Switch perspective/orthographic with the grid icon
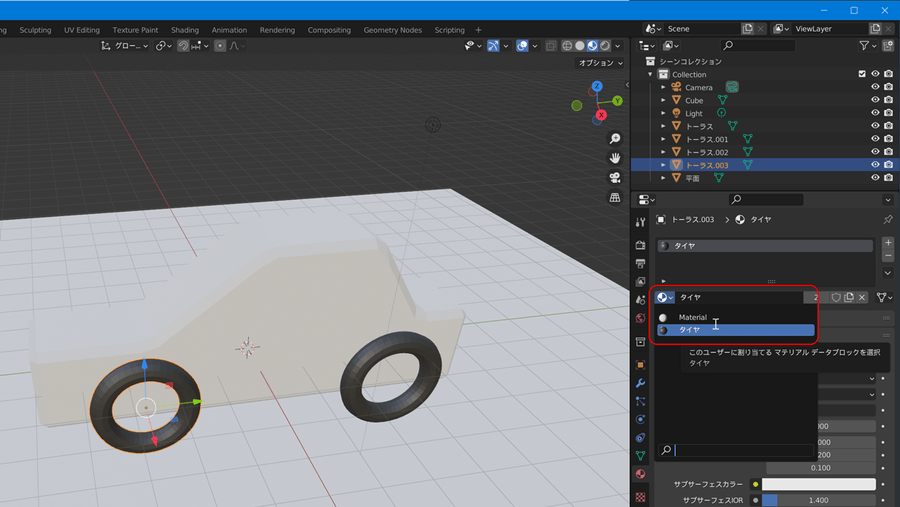 [x=615, y=198]
